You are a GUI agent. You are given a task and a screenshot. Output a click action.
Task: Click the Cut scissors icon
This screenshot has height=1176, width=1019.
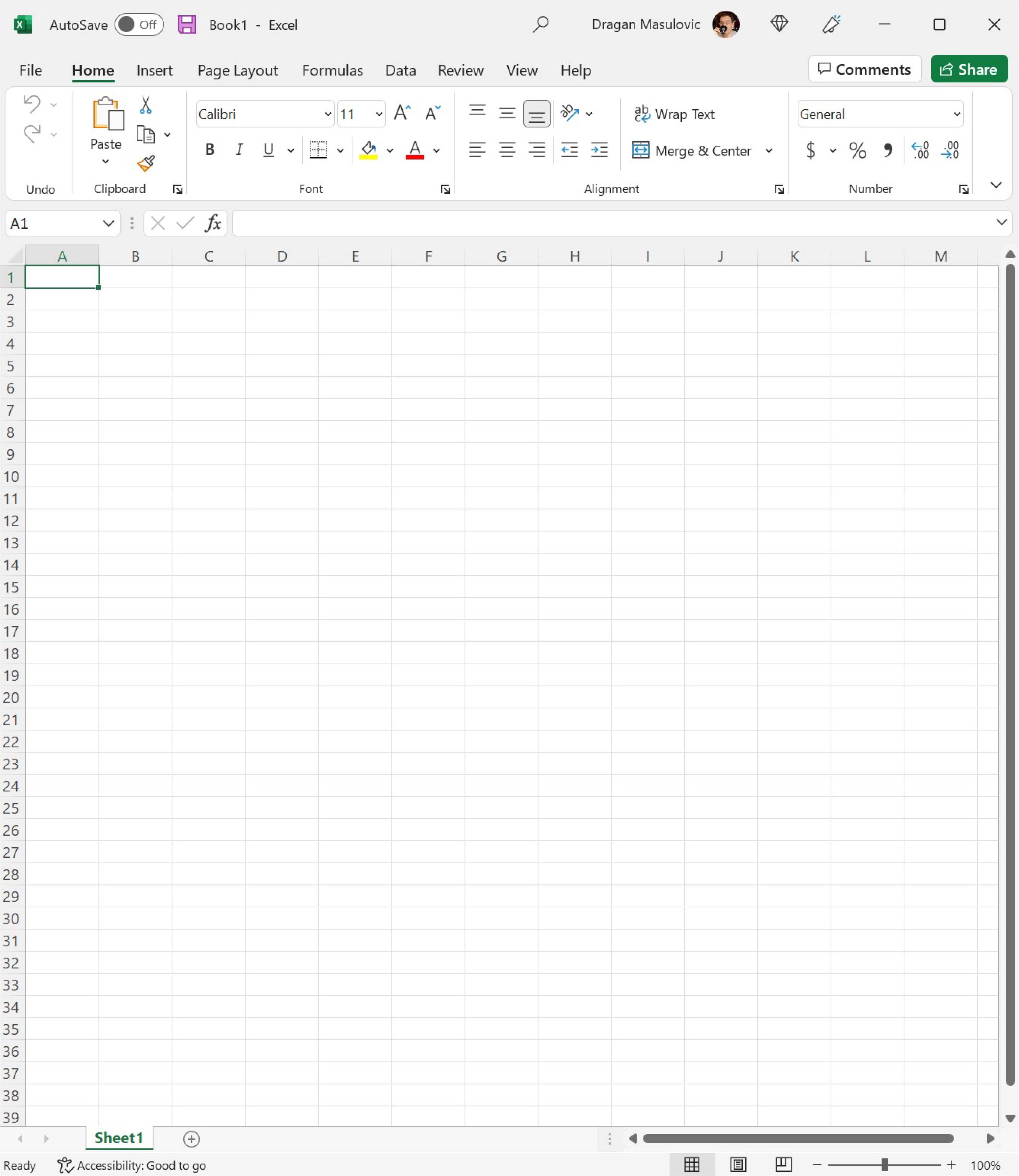[145, 105]
